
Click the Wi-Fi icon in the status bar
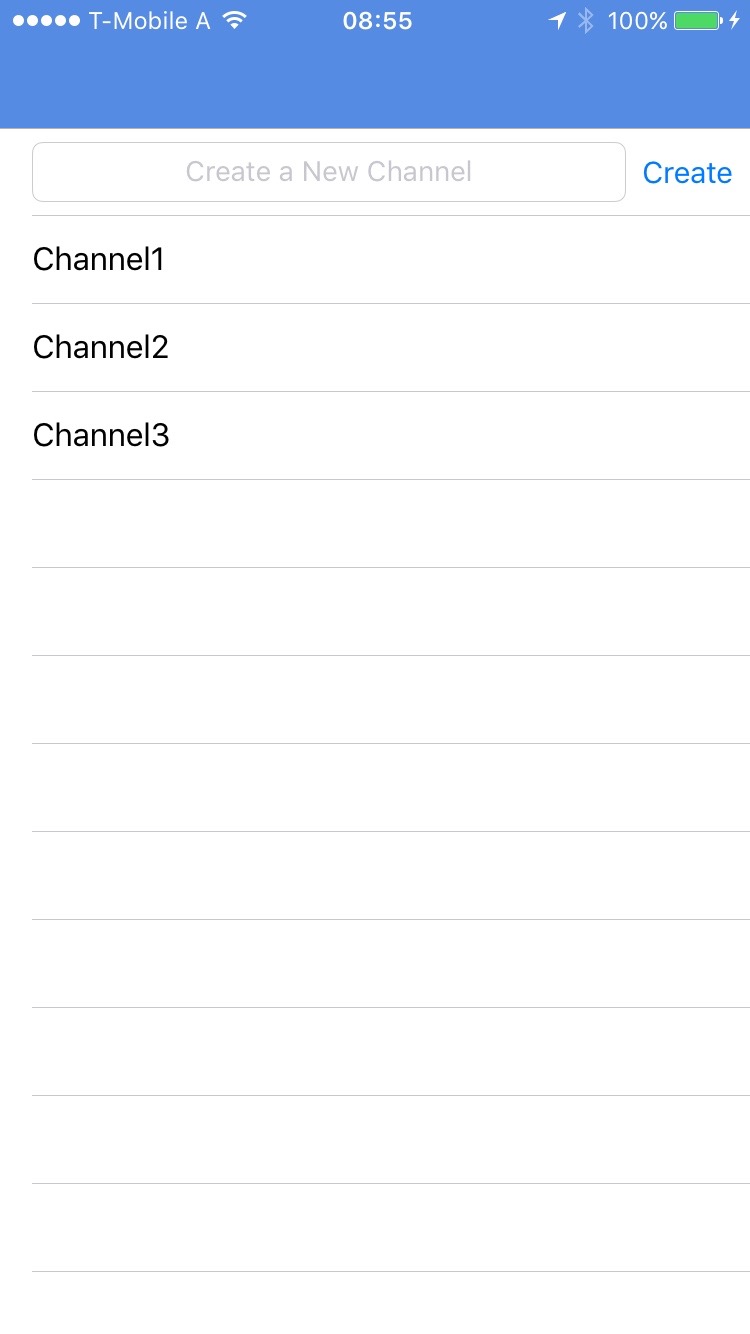(x=236, y=19)
